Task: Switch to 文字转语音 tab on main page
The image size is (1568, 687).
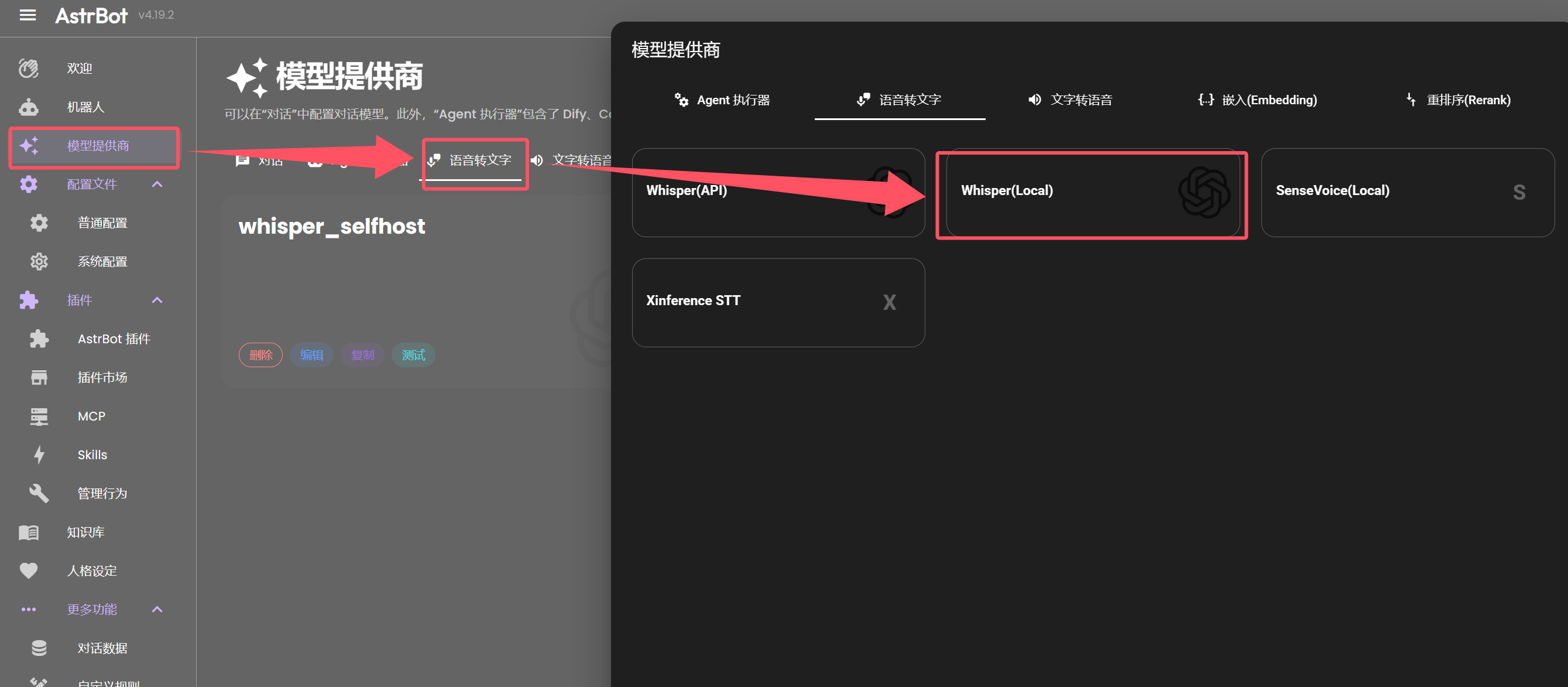Action: 571,160
